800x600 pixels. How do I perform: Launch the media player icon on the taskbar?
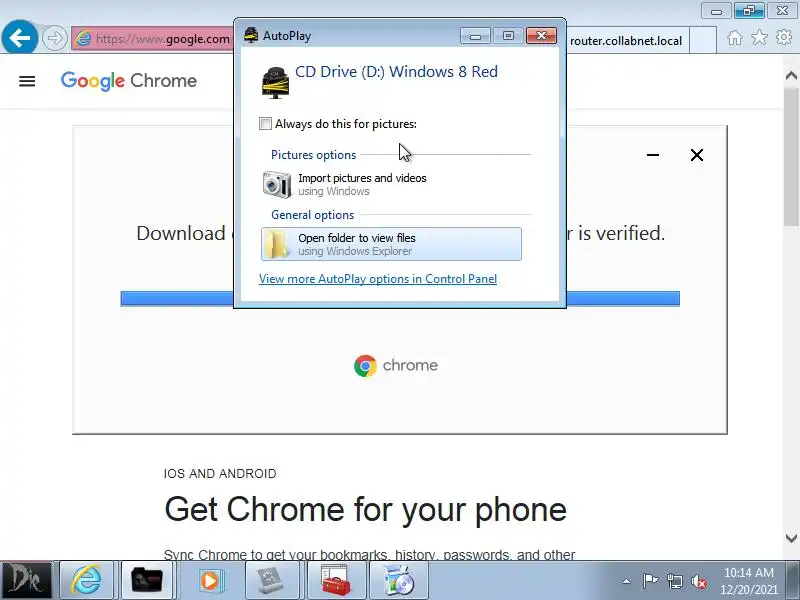[x=209, y=581]
